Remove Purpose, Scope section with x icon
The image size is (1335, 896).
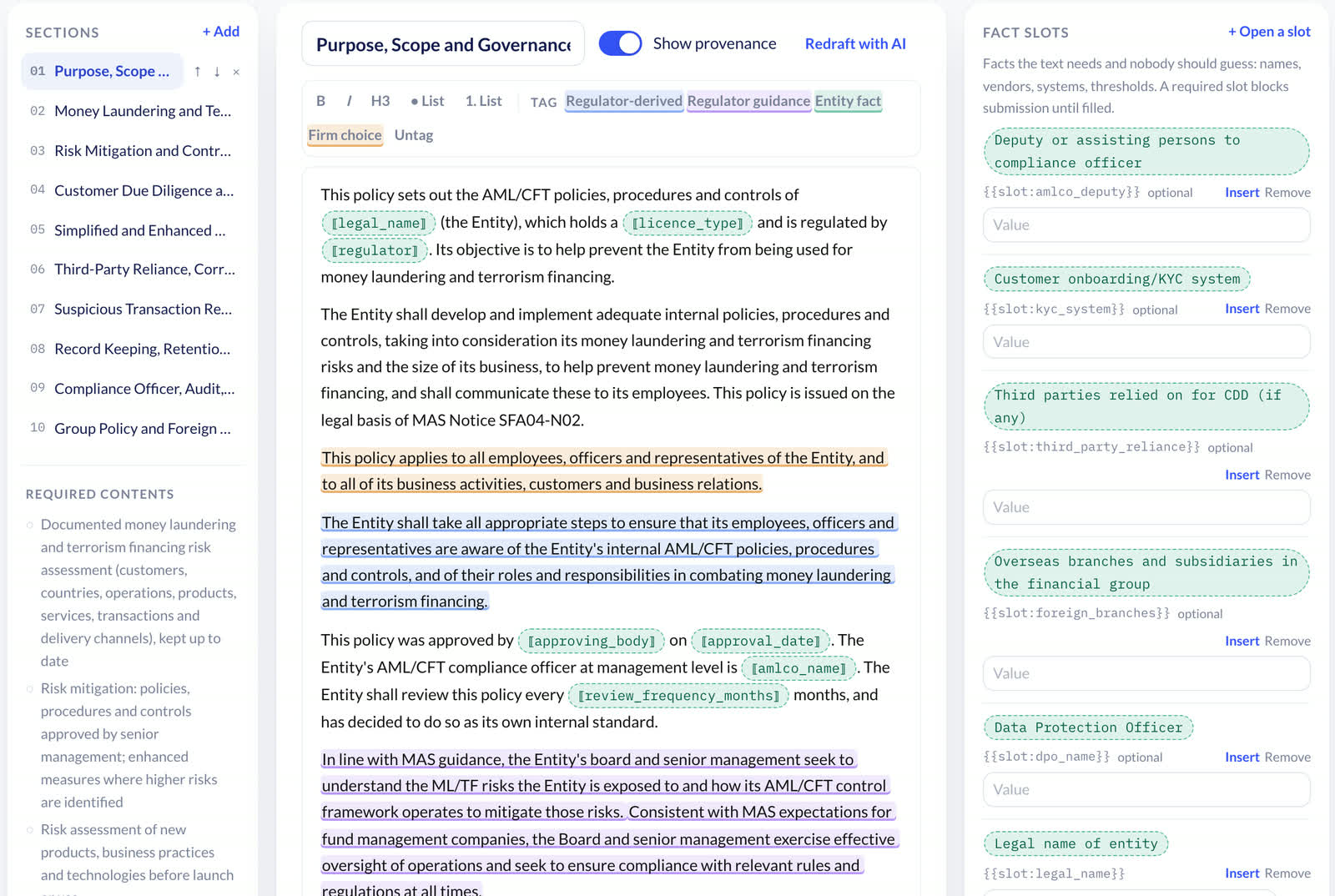(x=236, y=72)
